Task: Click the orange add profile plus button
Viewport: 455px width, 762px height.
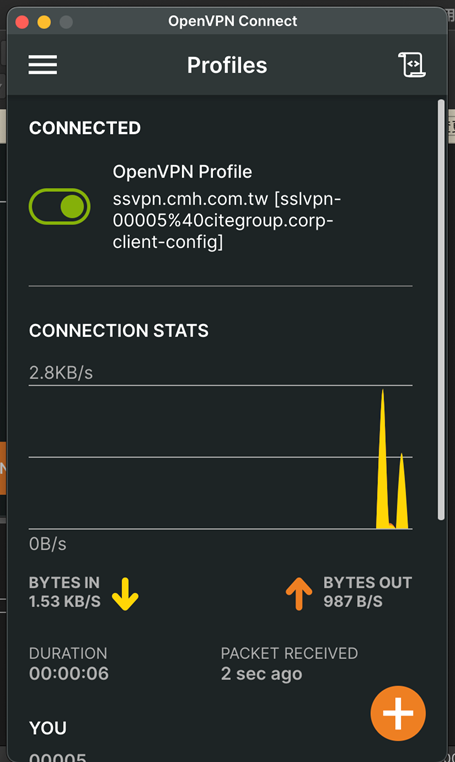Action: point(398,713)
